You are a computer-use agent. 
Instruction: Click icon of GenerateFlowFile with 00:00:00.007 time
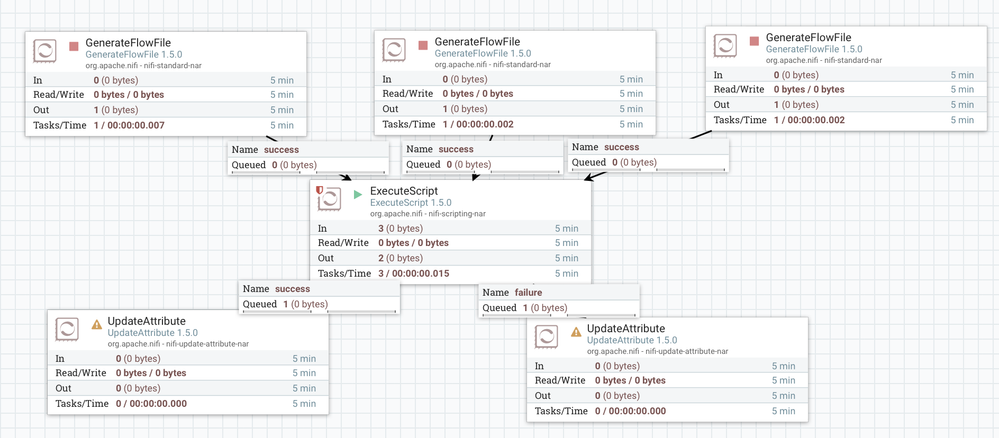point(43,50)
